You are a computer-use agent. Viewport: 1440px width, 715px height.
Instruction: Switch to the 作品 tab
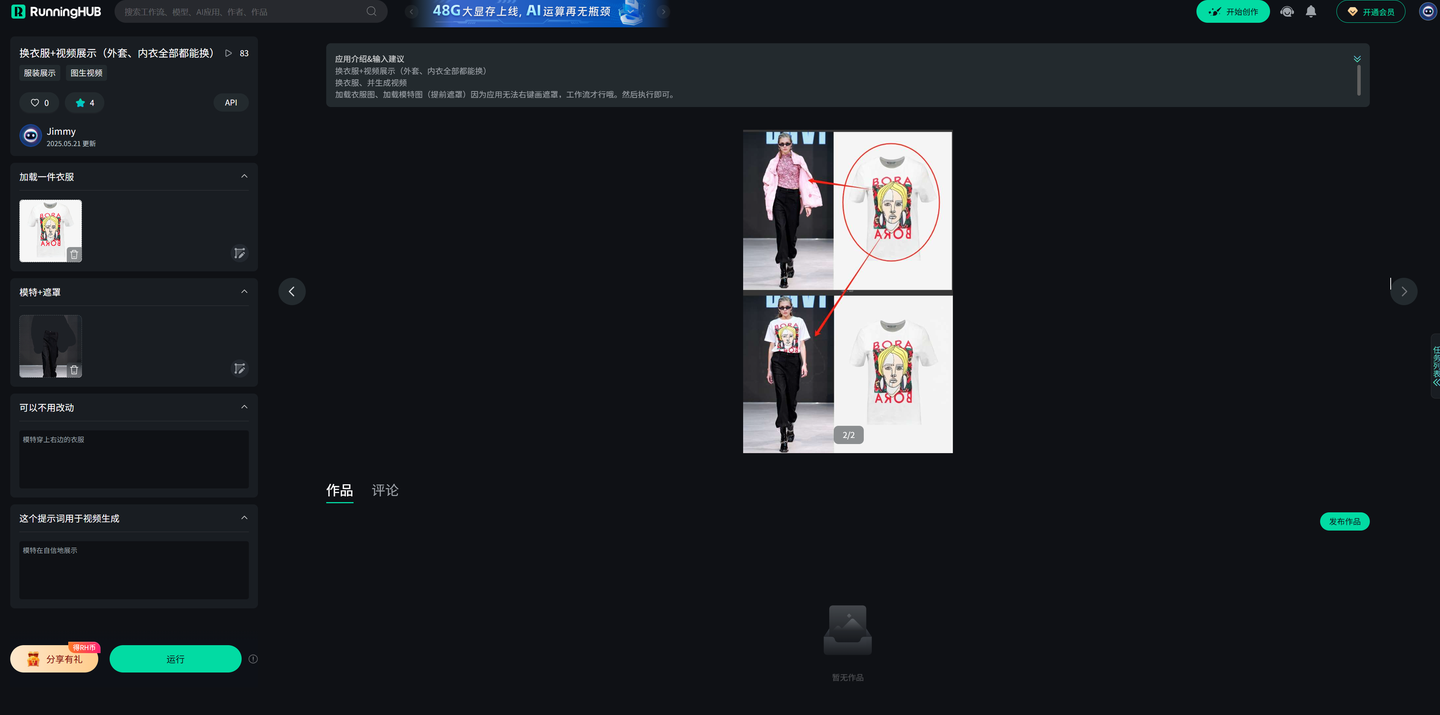click(340, 491)
